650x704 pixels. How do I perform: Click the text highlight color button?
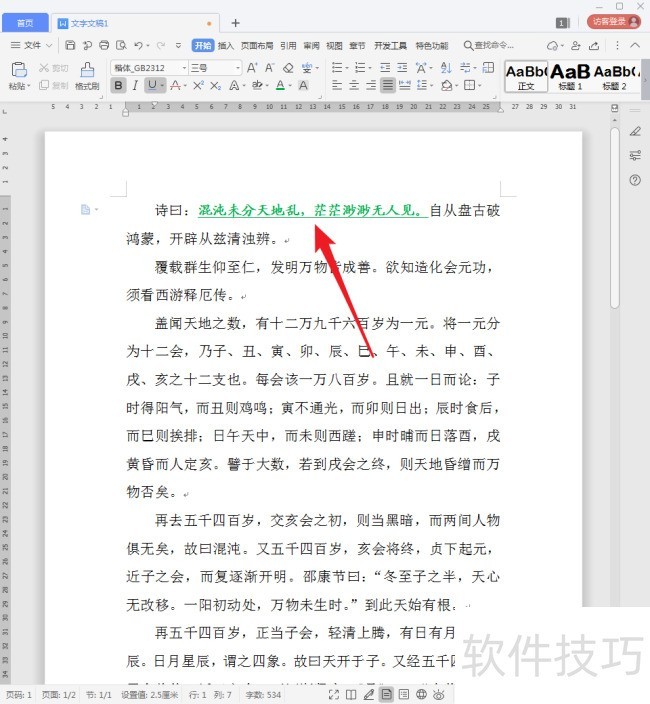coord(257,85)
